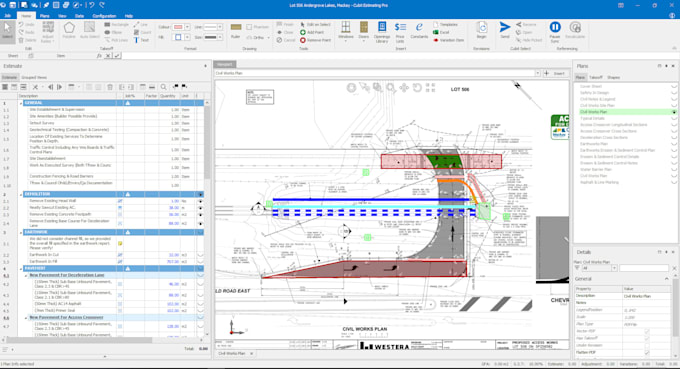The width and height of the screenshot is (680, 369).
Task: Toggle Has Takeoff checkbox in Details
Action: [x=647, y=338]
